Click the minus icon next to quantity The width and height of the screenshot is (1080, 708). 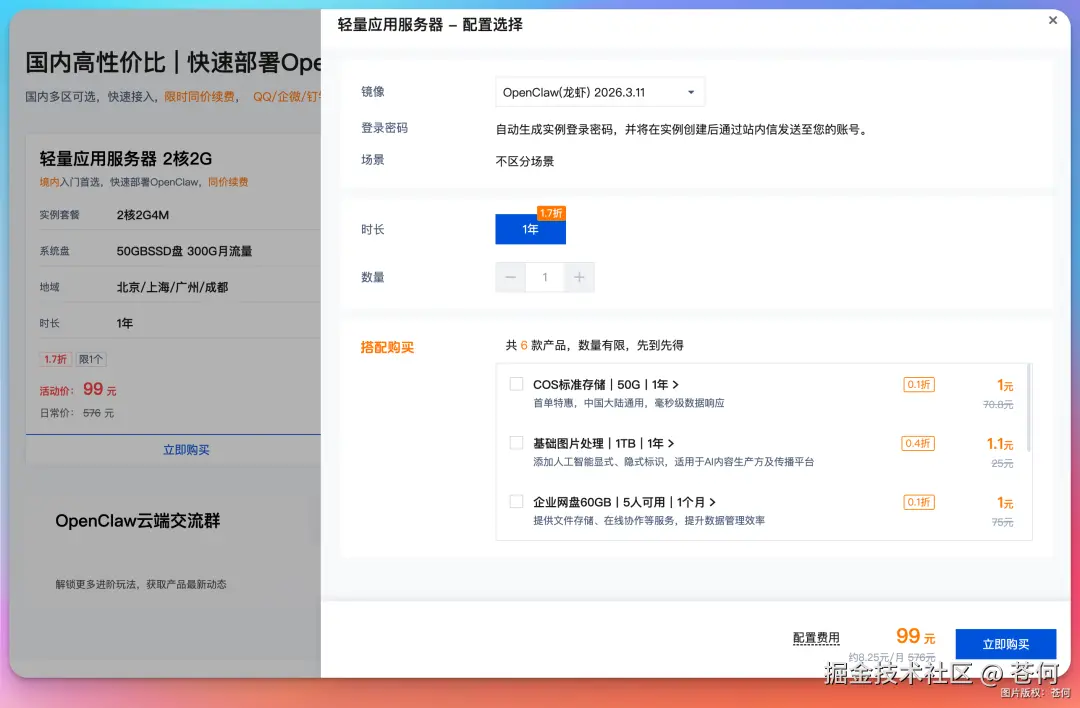511,277
